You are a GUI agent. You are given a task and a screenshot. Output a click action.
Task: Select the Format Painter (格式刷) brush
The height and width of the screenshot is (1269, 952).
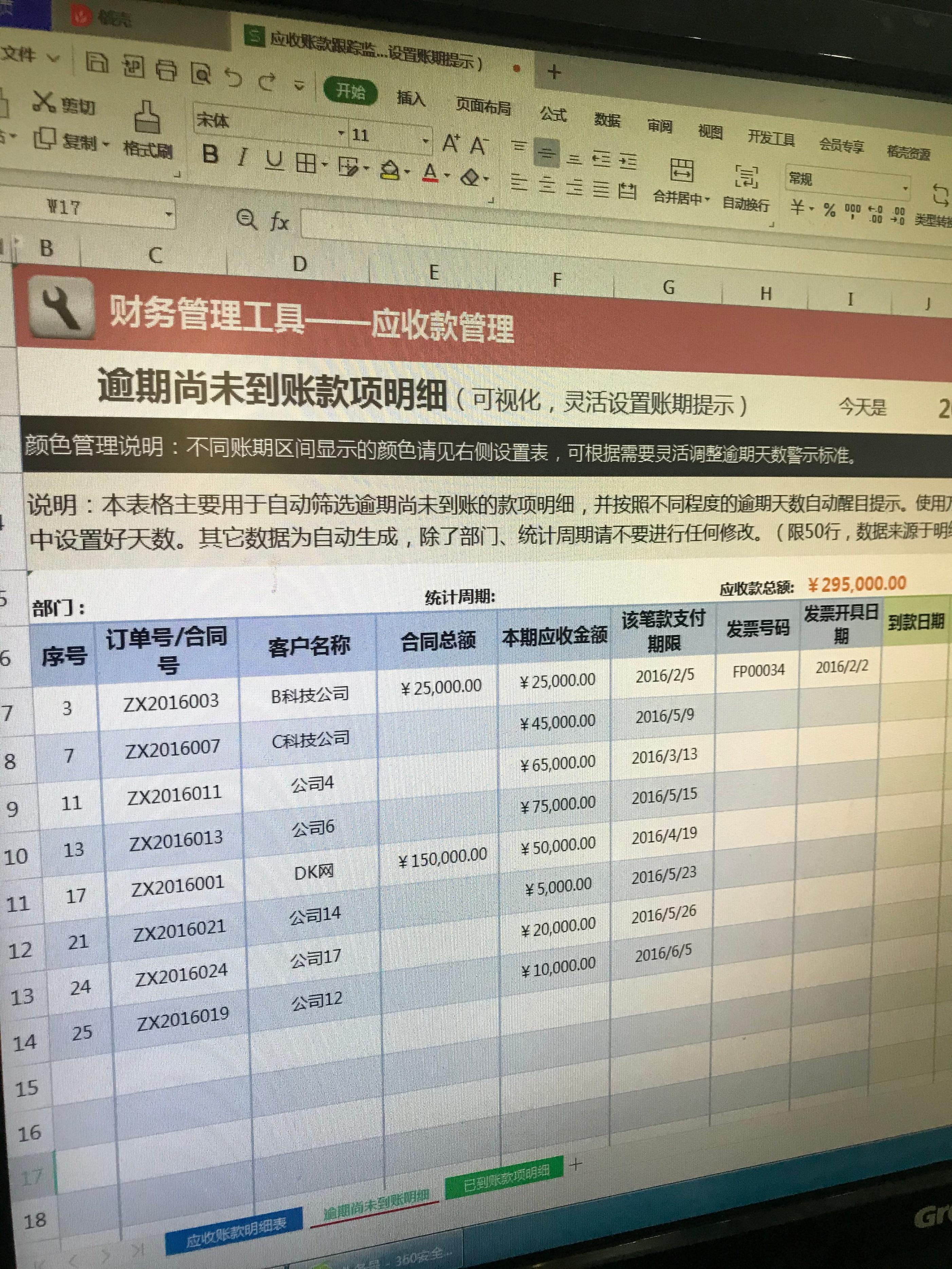[147, 116]
